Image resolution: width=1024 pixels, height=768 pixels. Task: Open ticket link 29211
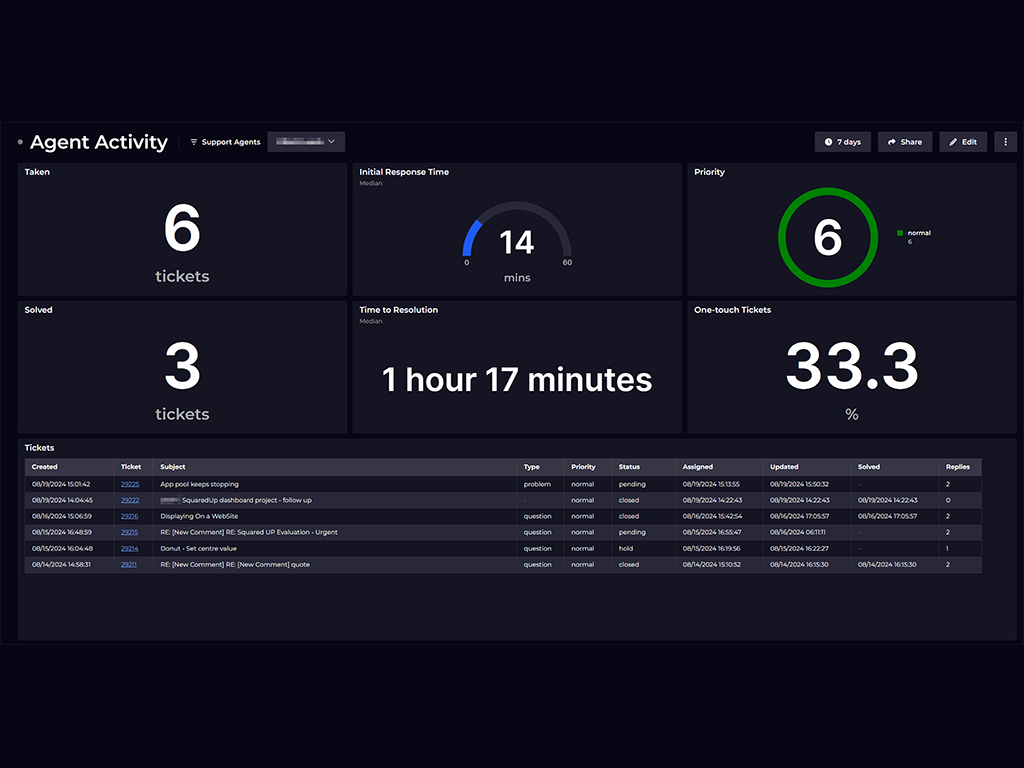coord(130,564)
